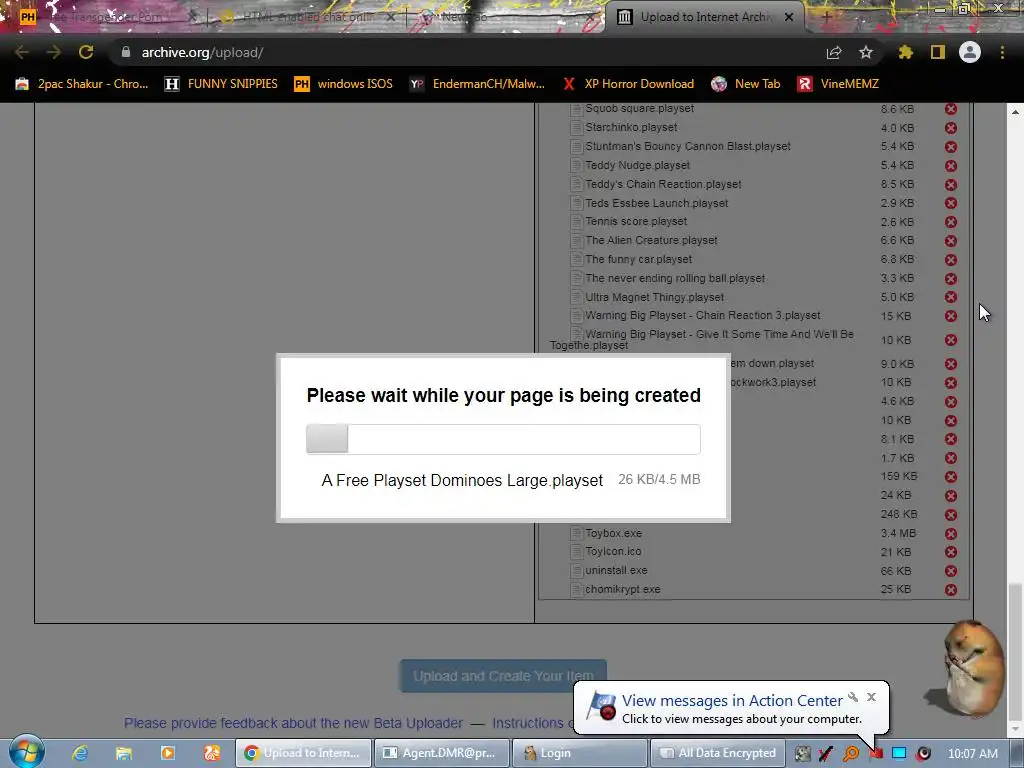The height and width of the screenshot is (768, 1024).
Task: Open the taskbar clock showing 10:07 AM
Action: pyautogui.click(x=972, y=754)
